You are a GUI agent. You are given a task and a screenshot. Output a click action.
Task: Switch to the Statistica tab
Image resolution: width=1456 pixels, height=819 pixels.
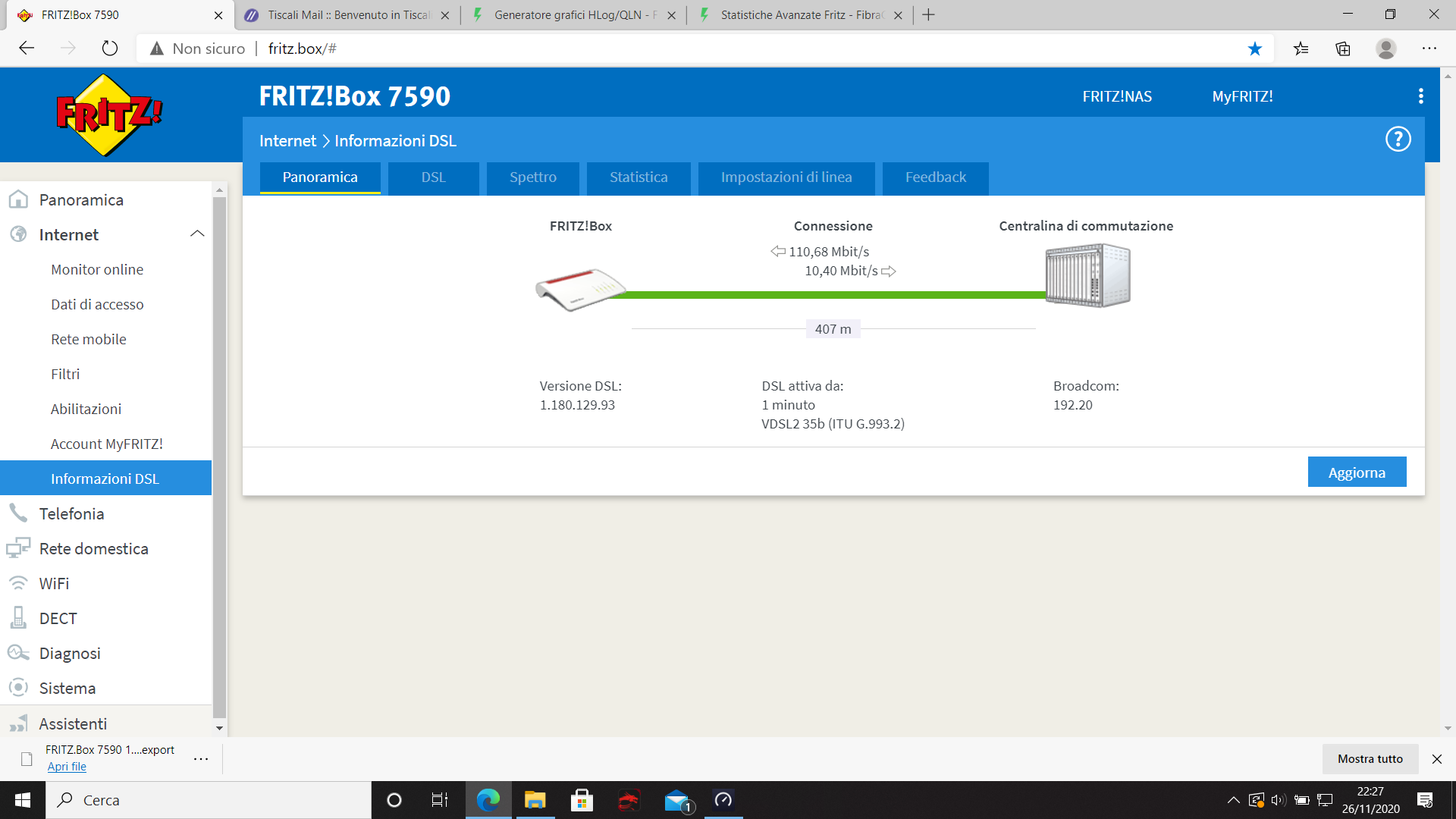click(639, 177)
